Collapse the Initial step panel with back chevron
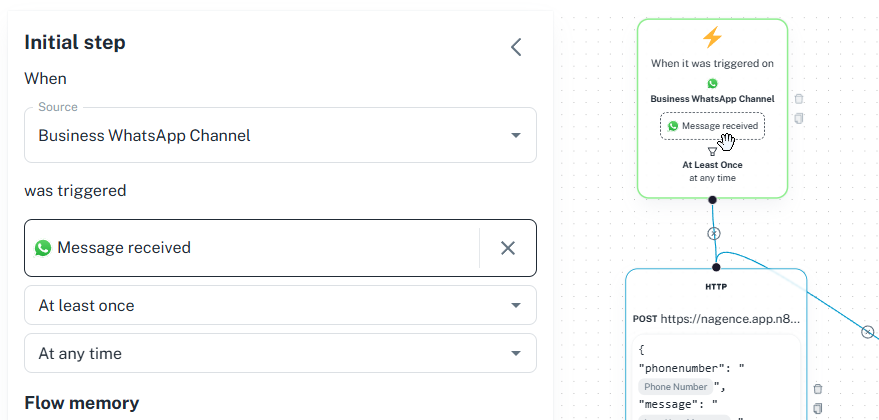879x420 pixels. point(516,47)
